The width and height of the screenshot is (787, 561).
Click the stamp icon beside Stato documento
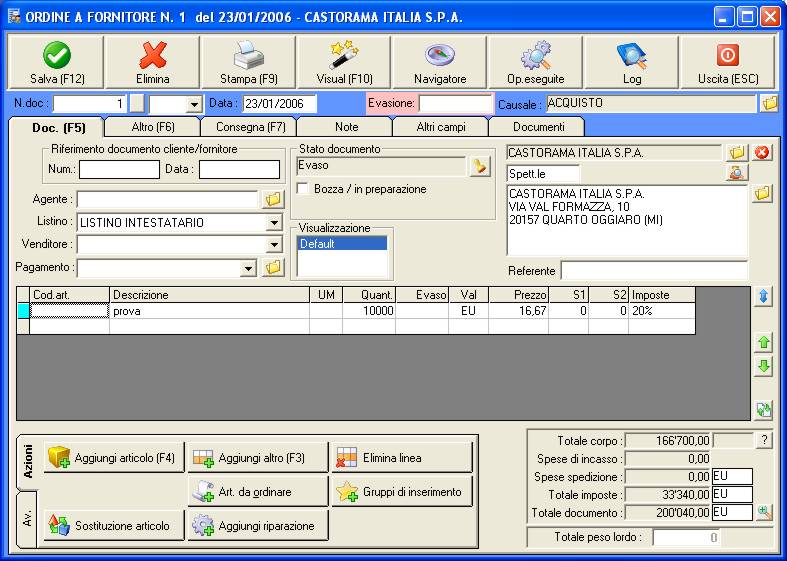click(480, 166)
